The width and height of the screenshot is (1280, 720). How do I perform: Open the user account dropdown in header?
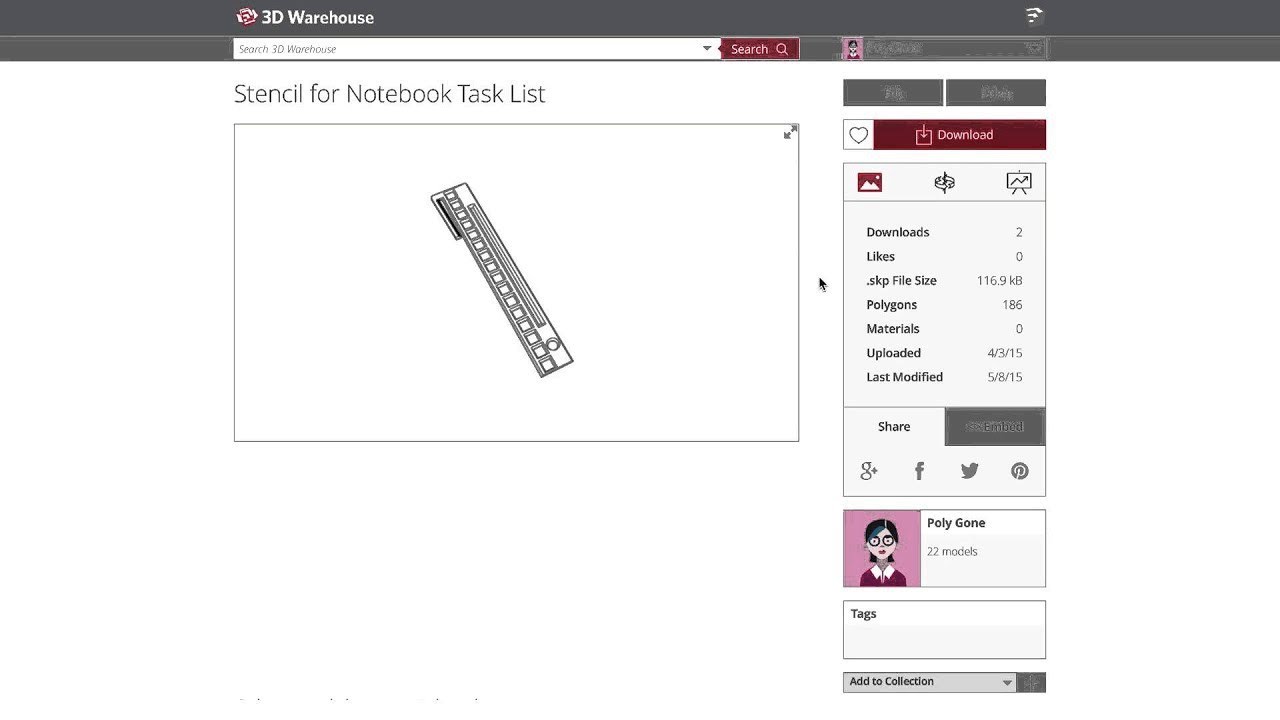1034,48
